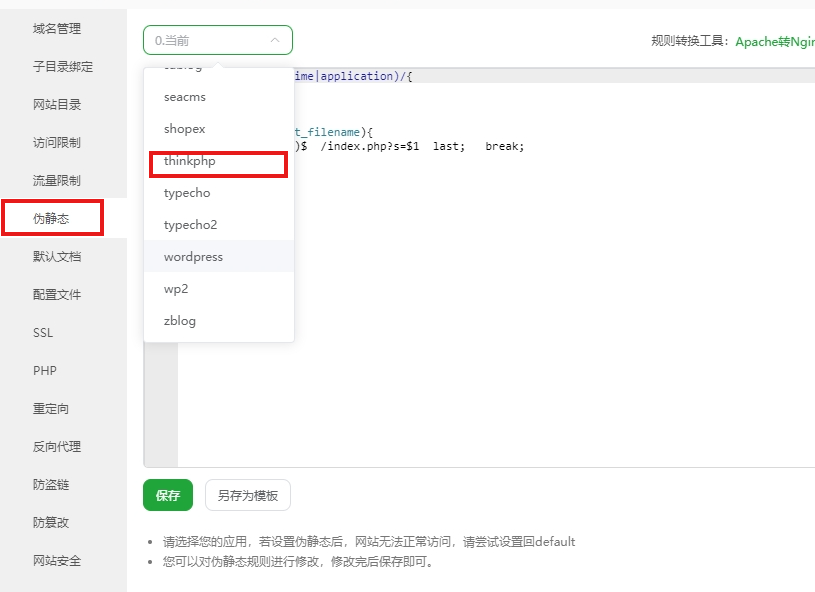The height and width of the screenshot is (592, 815).
Task: Open 配置文件 to edit the config
Action: tap(53, 294)
